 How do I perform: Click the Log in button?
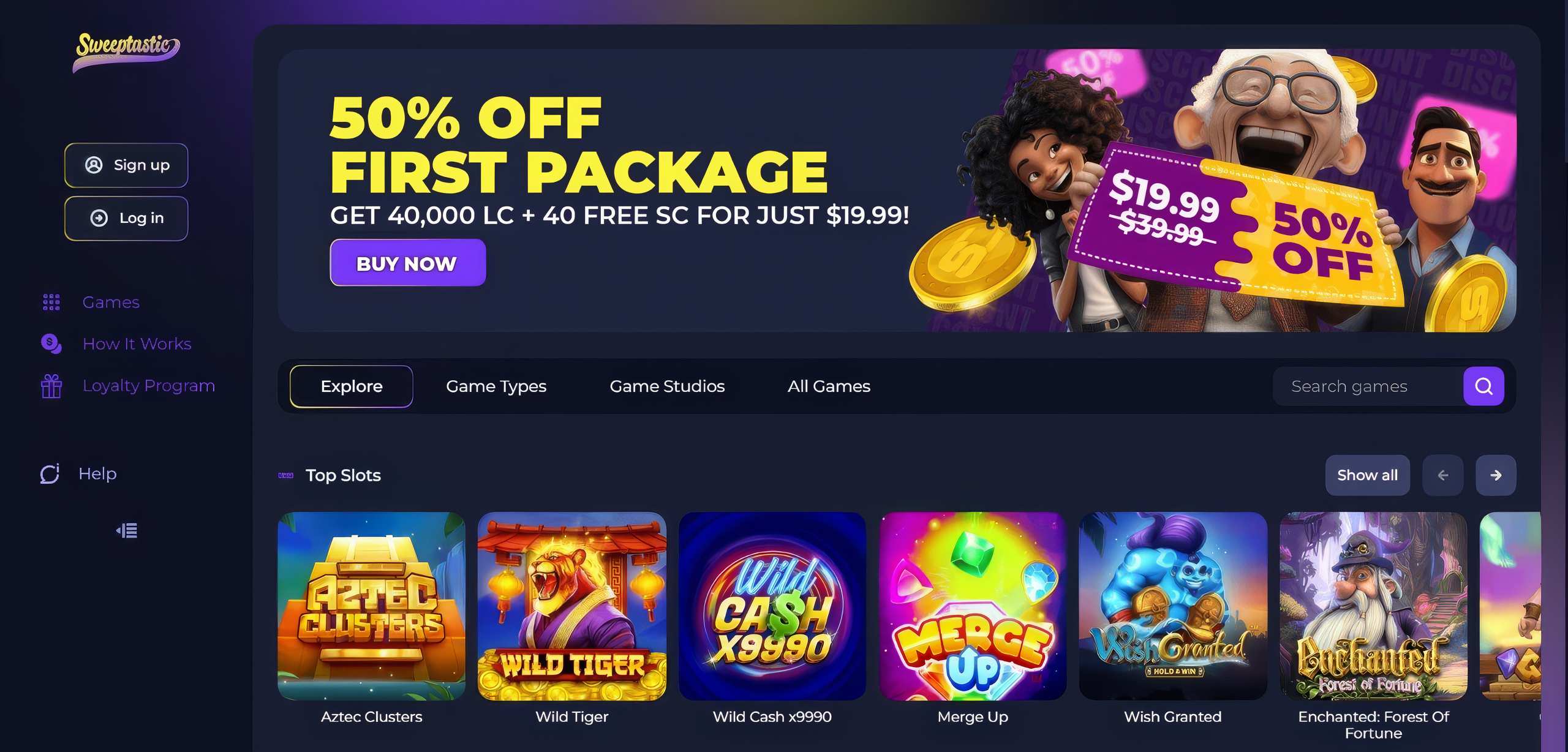point(126,218)
